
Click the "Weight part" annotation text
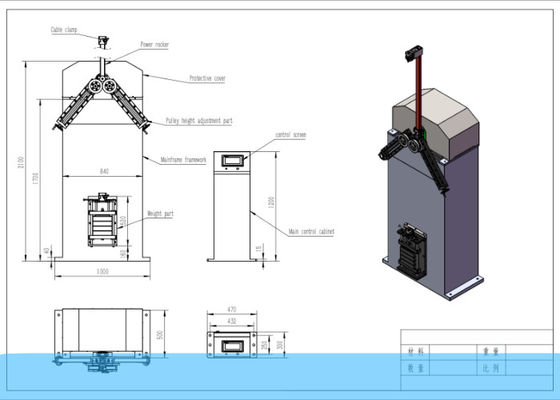(160, 214)
